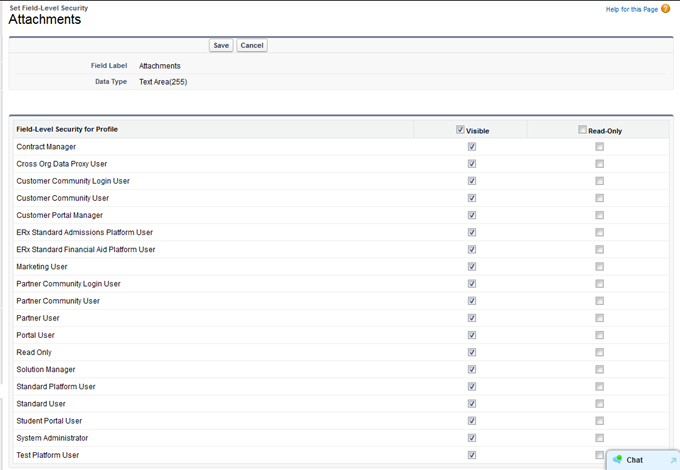Click the Cancel button

252,45
